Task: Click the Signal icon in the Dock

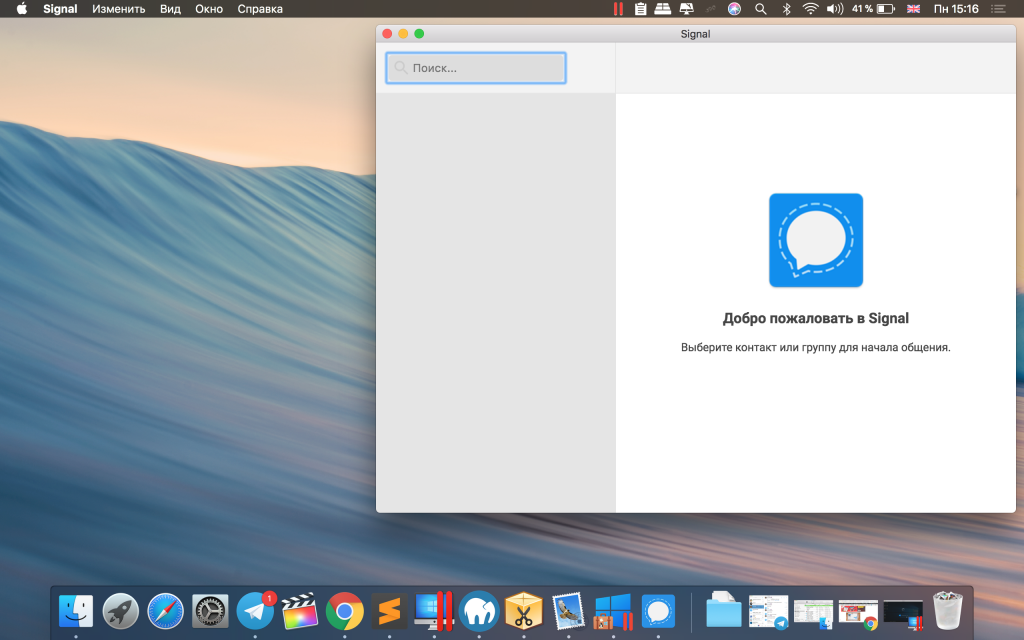Action: [x=658, y=612]
